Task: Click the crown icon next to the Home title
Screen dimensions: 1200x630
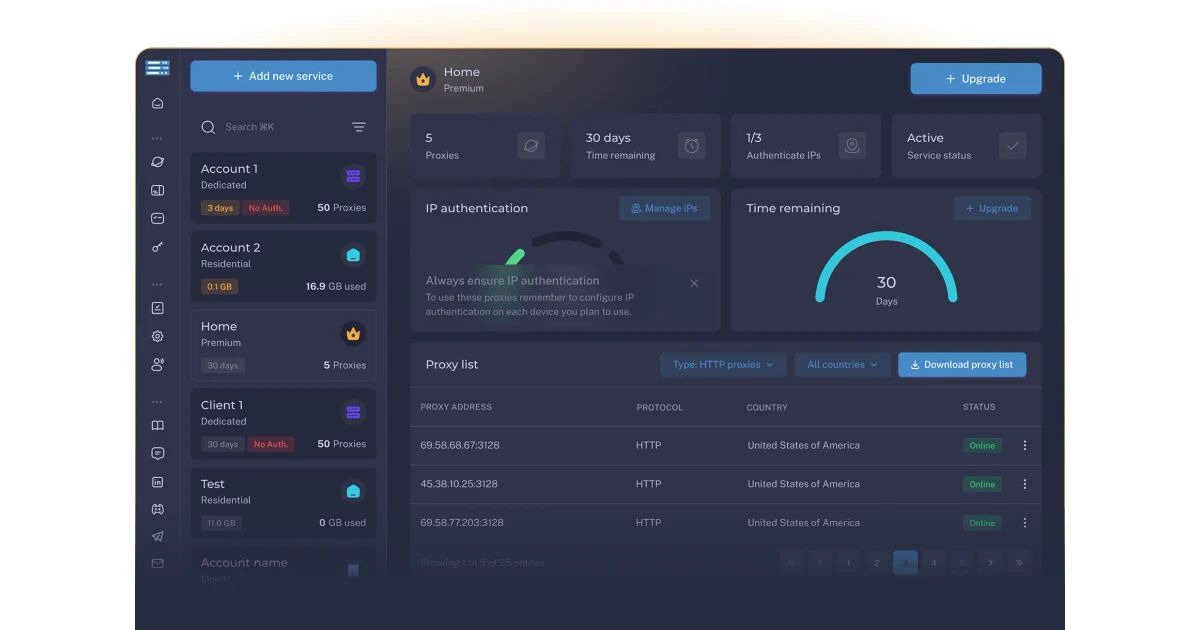Action: click(x=423, y=79)
